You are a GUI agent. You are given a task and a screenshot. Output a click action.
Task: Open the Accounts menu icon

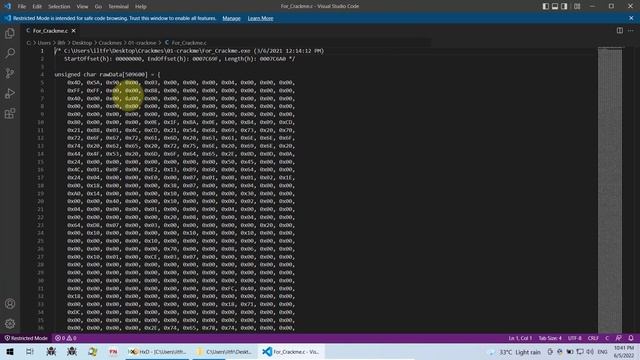pyautogui.click(x=10, y=304)
